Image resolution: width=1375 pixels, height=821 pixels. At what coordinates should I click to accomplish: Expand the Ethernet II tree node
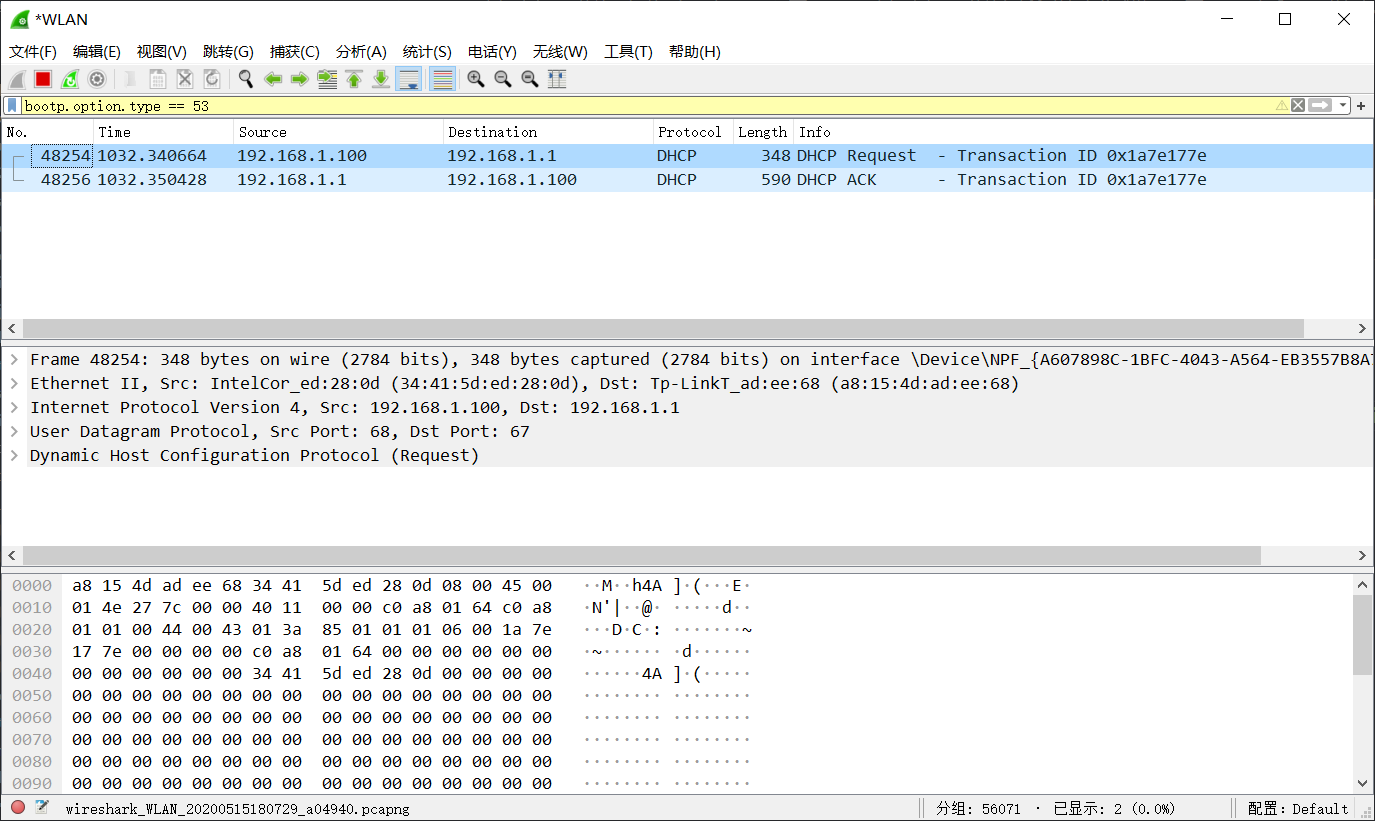tap(15, 384)
